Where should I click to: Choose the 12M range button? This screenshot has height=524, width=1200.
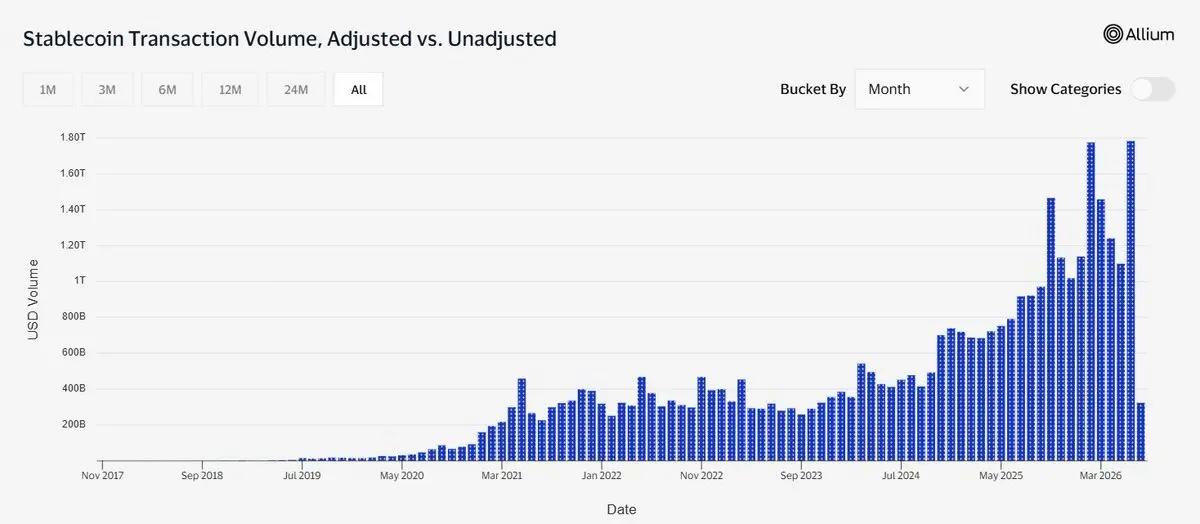click(x=230, y=89)
